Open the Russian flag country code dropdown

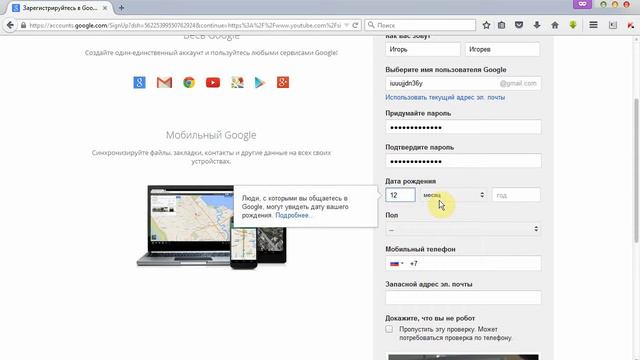click(x=397, y=264)
